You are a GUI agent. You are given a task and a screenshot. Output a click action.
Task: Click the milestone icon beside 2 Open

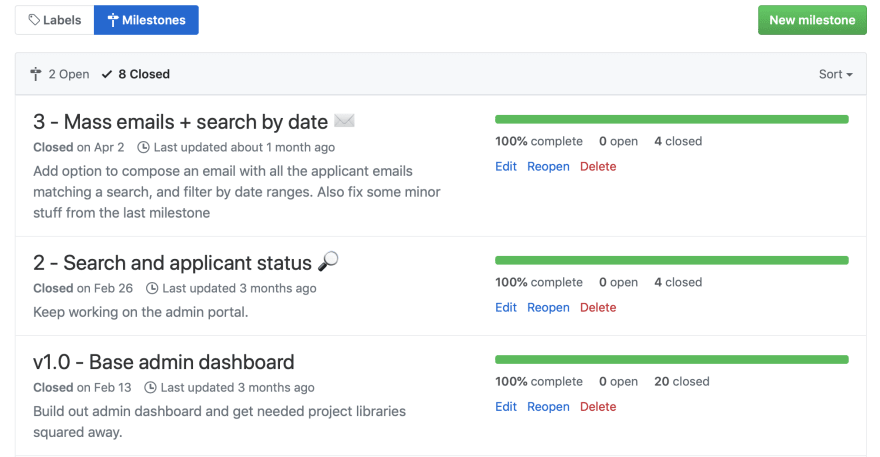[x=36, y=74]
